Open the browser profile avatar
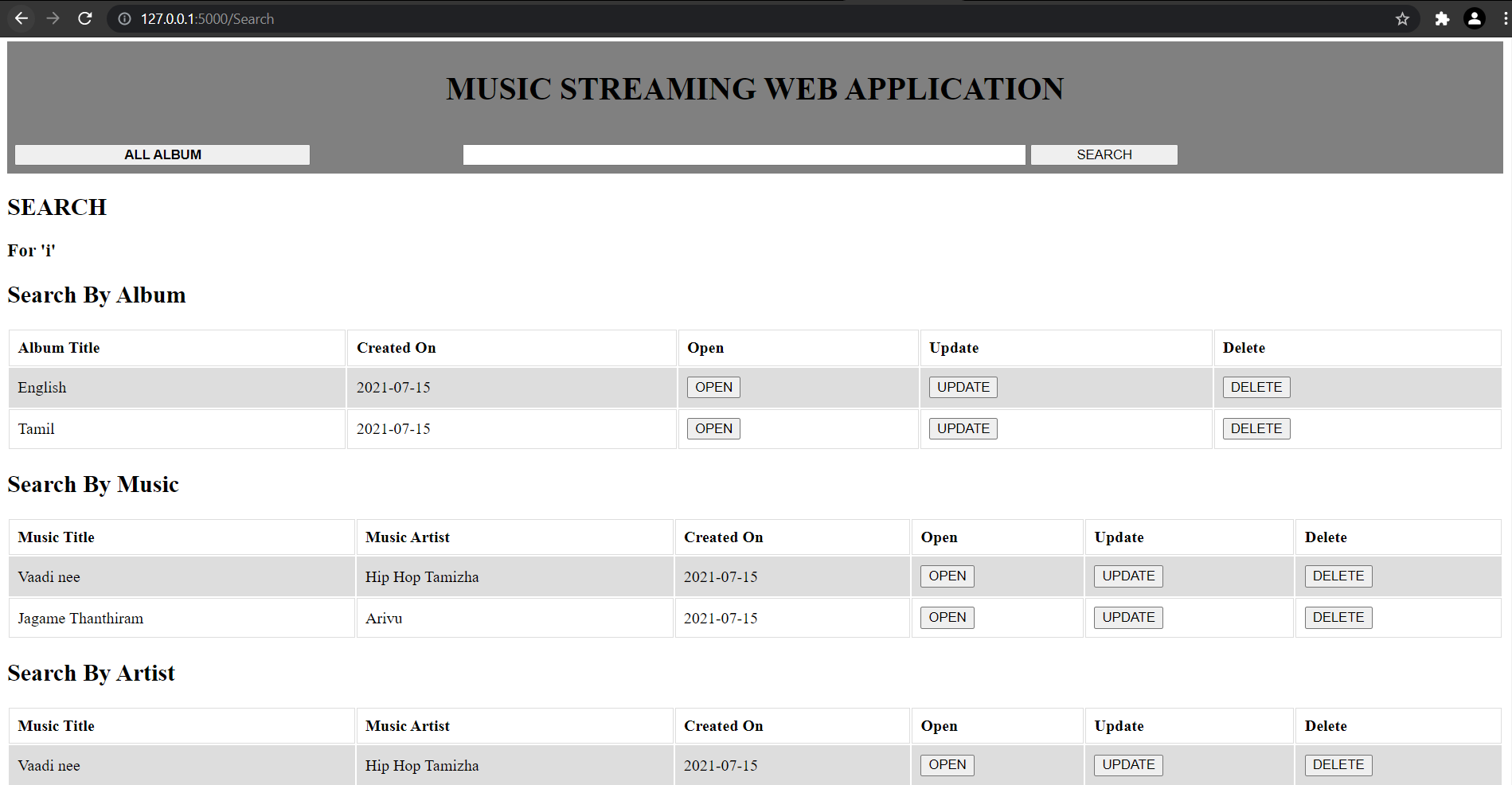This screenshot has height=785, width=1512. point(1475,18)
